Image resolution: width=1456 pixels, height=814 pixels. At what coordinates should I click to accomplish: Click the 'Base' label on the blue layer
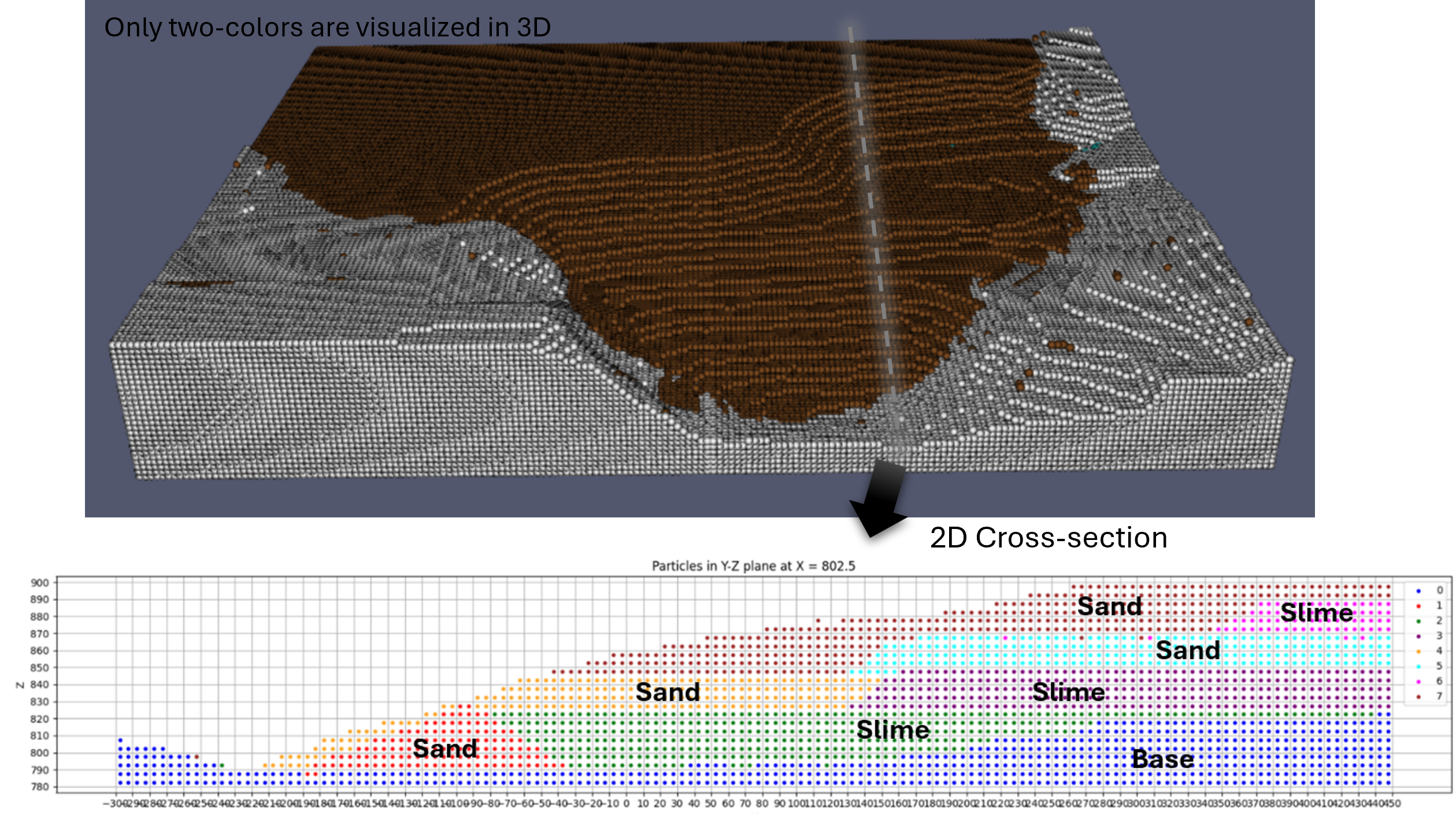tap(1162, 759)
